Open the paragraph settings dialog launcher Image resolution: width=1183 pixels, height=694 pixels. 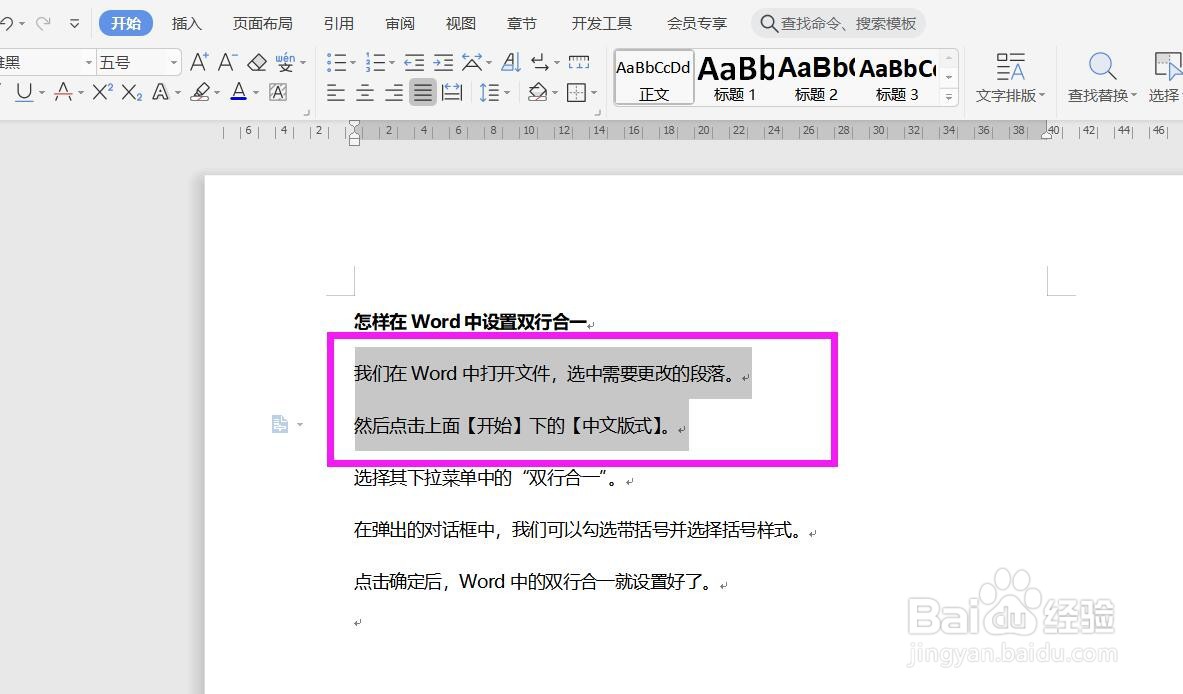point(598,113)
